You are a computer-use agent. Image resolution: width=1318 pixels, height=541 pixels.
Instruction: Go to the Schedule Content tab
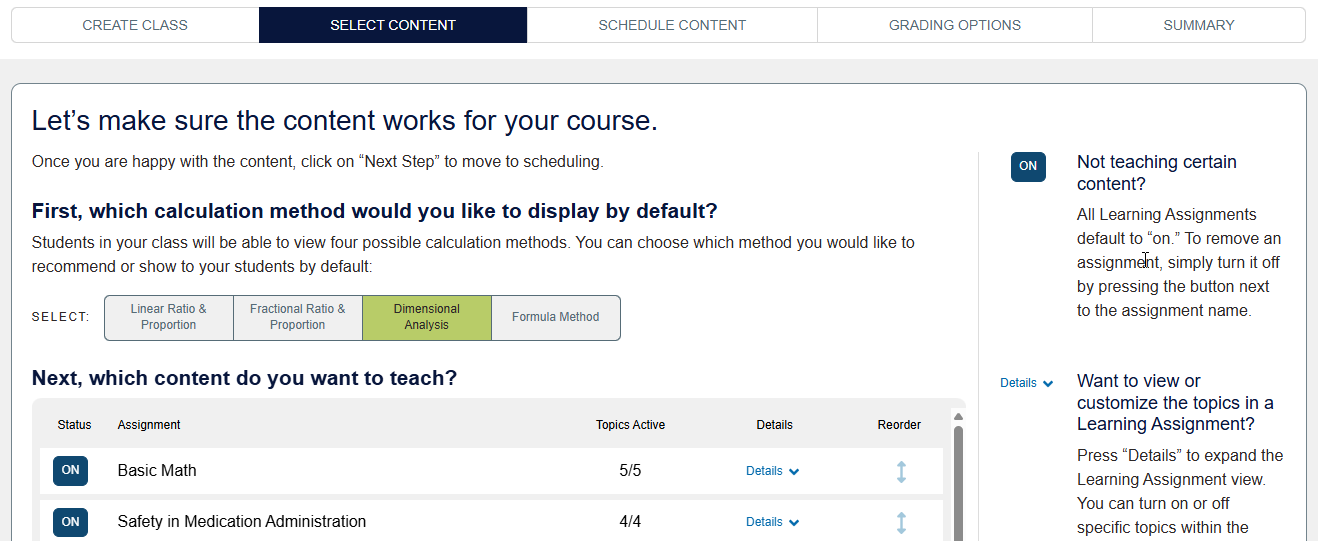pos(672,25)
